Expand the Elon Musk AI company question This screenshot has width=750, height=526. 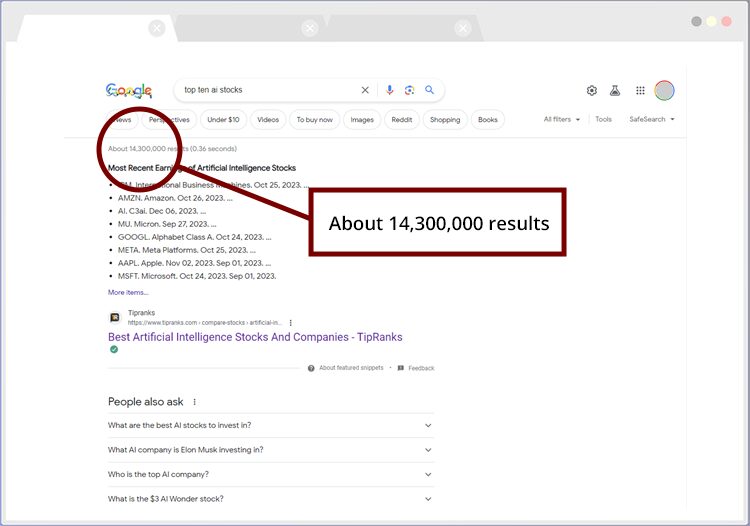click(x=428, y=450)
